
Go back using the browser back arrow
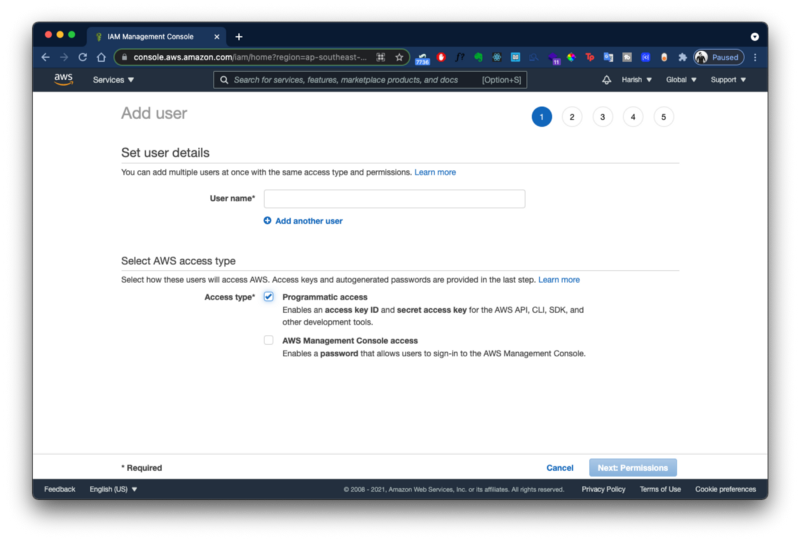click(45, 57)
